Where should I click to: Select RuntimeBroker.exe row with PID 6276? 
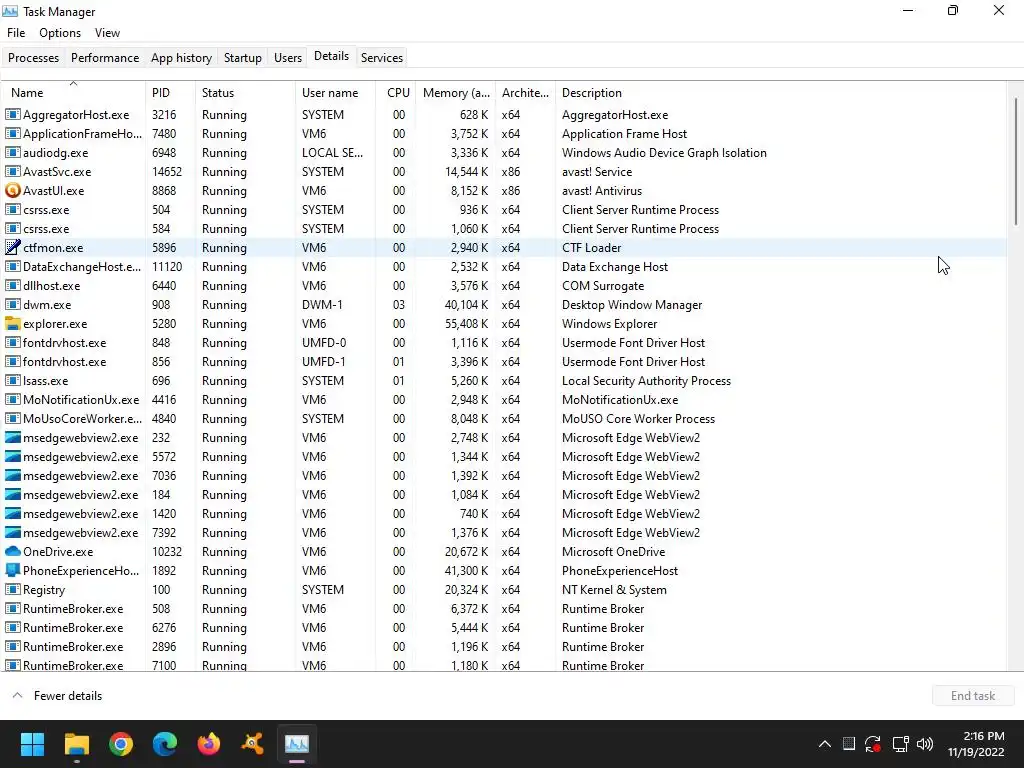[504, 628]
